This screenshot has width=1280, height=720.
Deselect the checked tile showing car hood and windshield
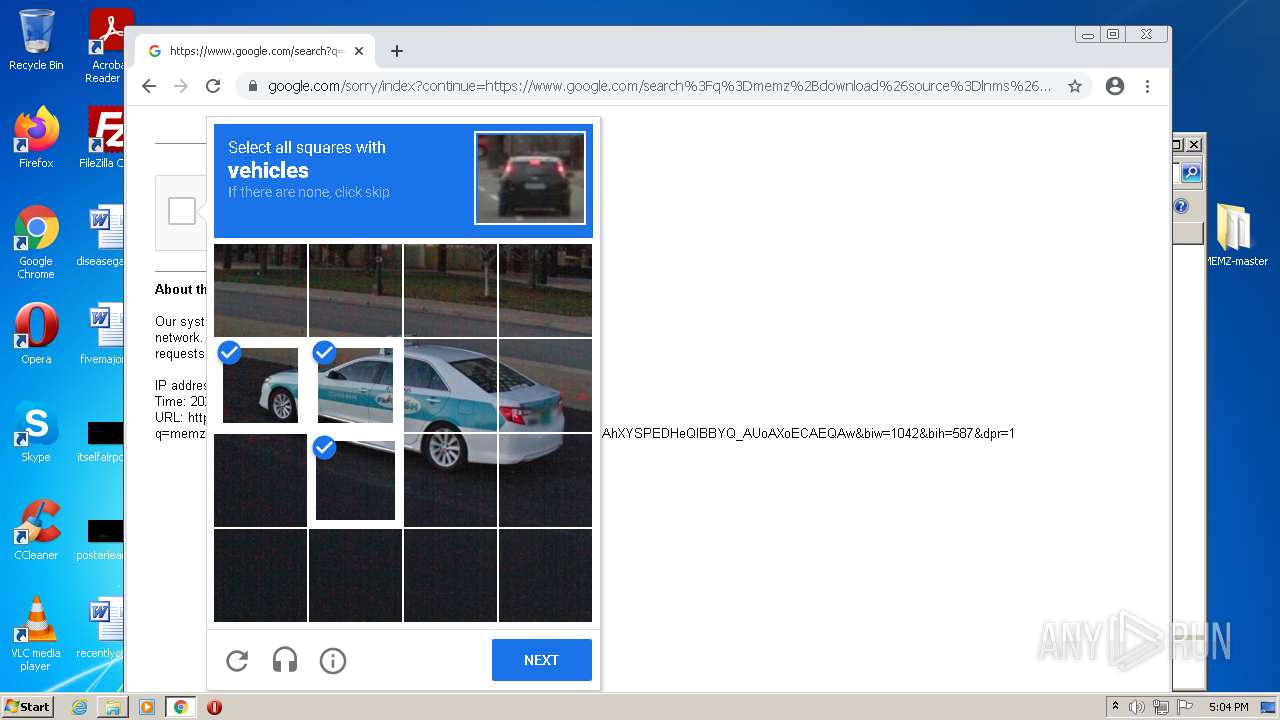coord(355,385)
